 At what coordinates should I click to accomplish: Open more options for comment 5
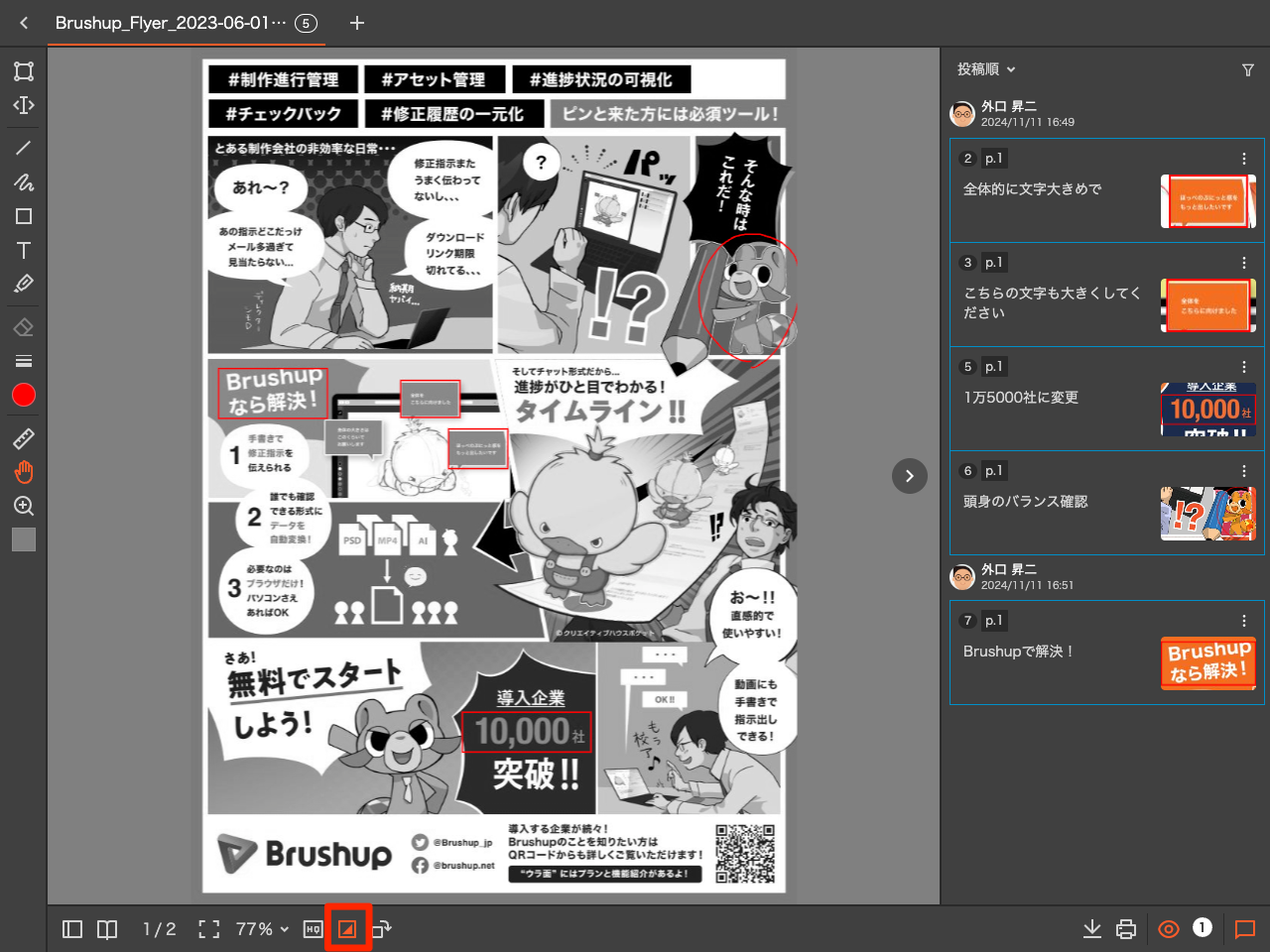click(x=1244, y=367)
